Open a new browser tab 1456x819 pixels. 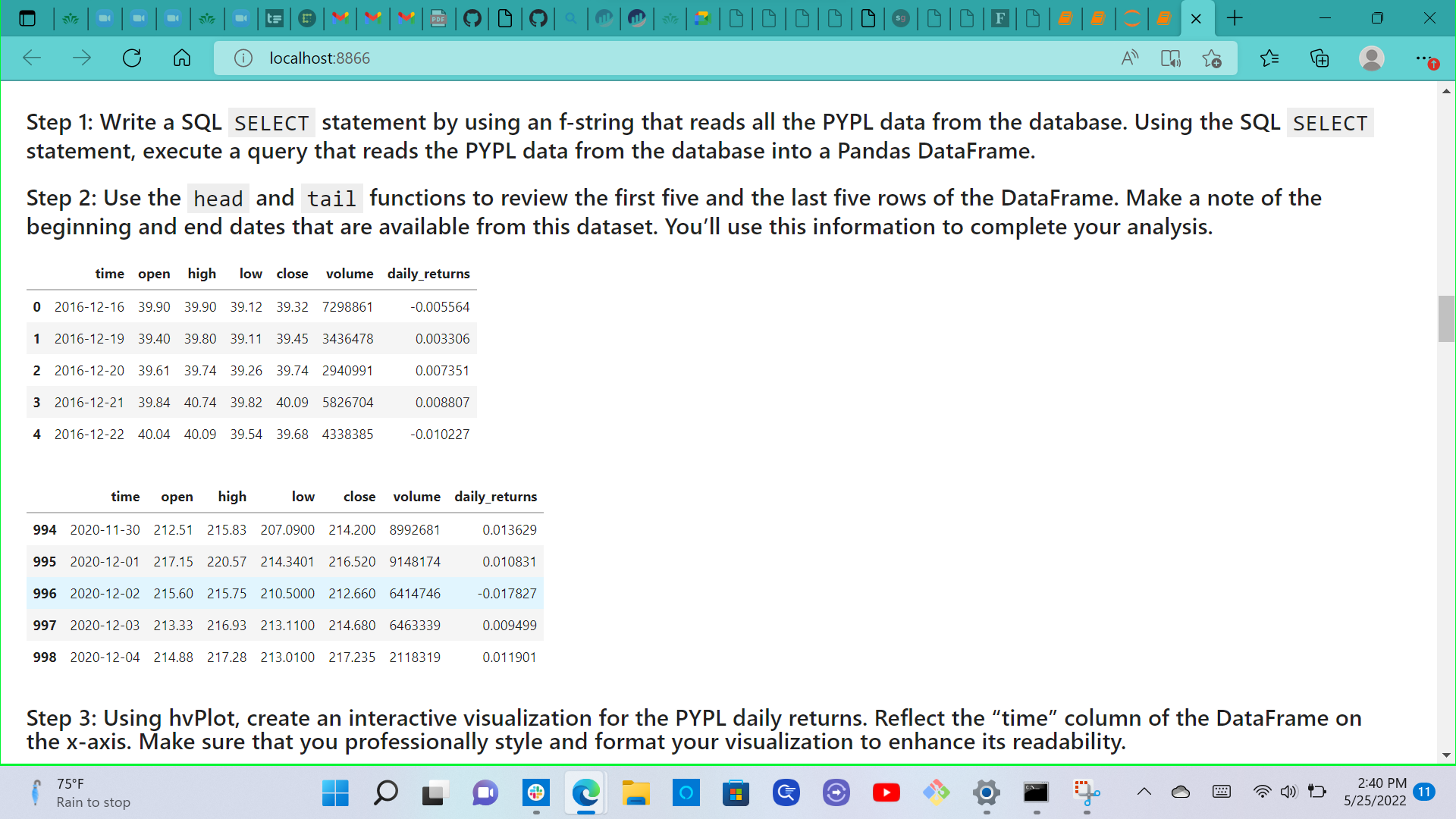click(x=1235, y=18)
